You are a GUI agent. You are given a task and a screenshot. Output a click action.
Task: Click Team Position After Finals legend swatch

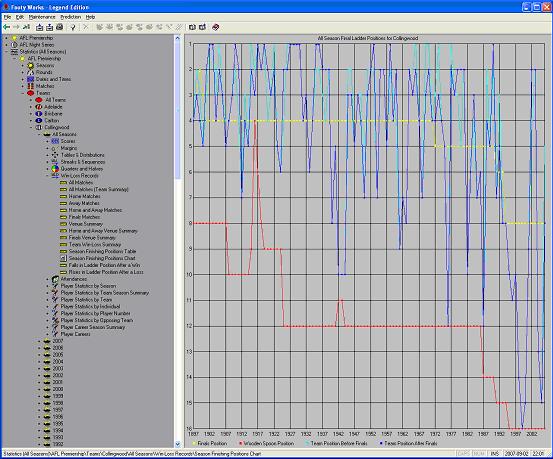[x=381, y=443]
